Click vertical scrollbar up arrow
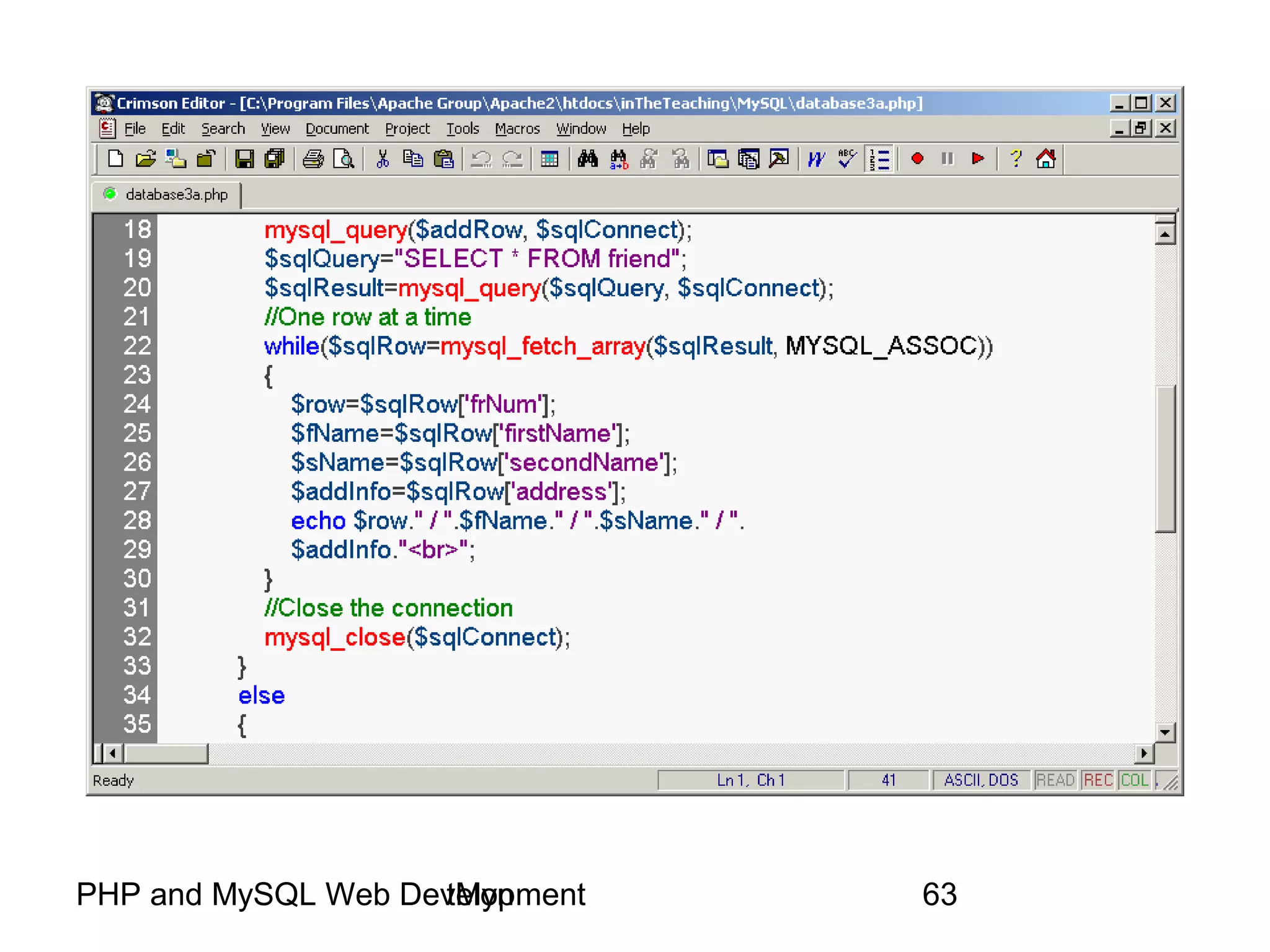1270x952 pixels. (x=1165, y=234)
